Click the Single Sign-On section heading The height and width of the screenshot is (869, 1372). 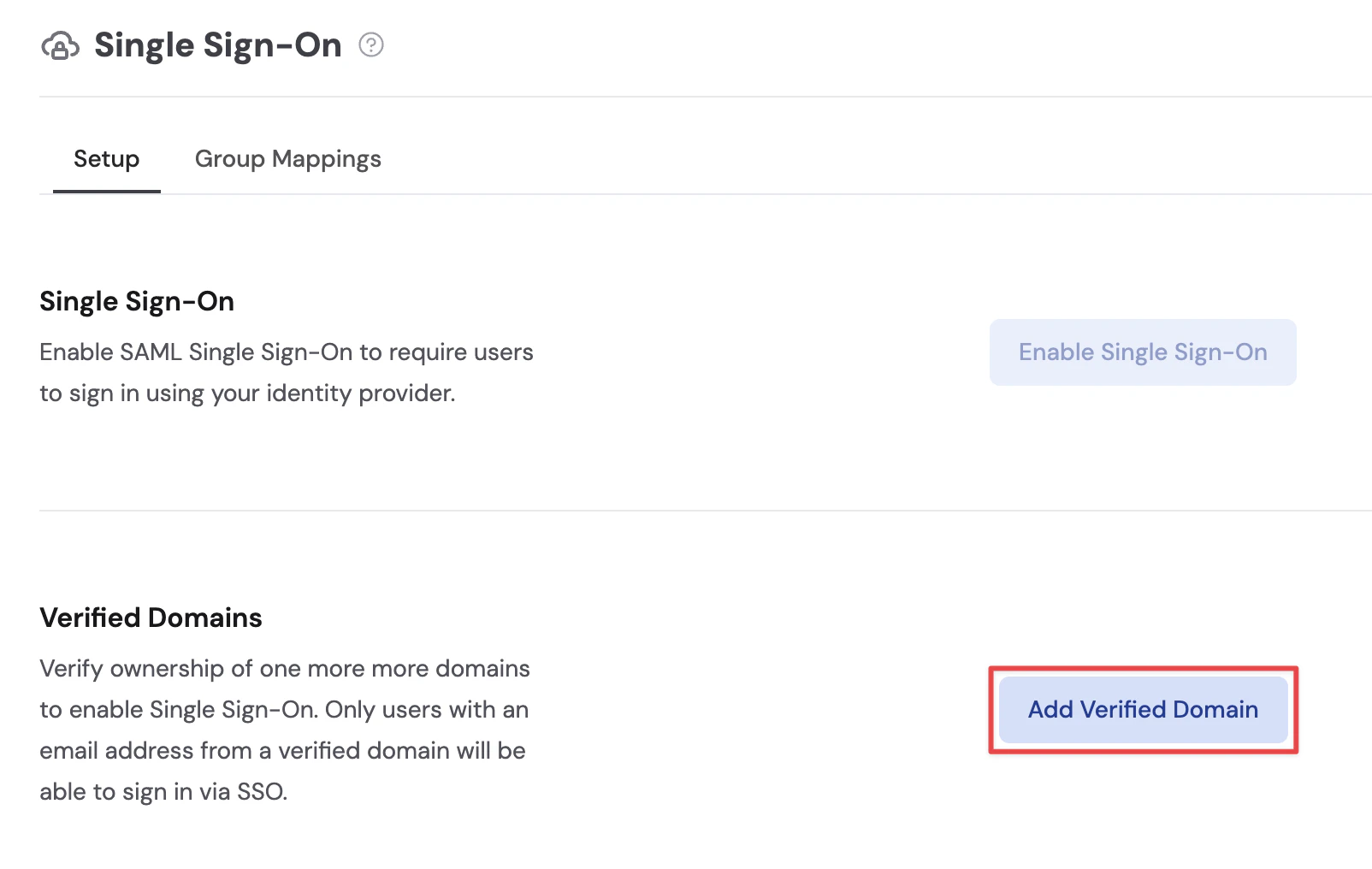[x=136, y=301]
